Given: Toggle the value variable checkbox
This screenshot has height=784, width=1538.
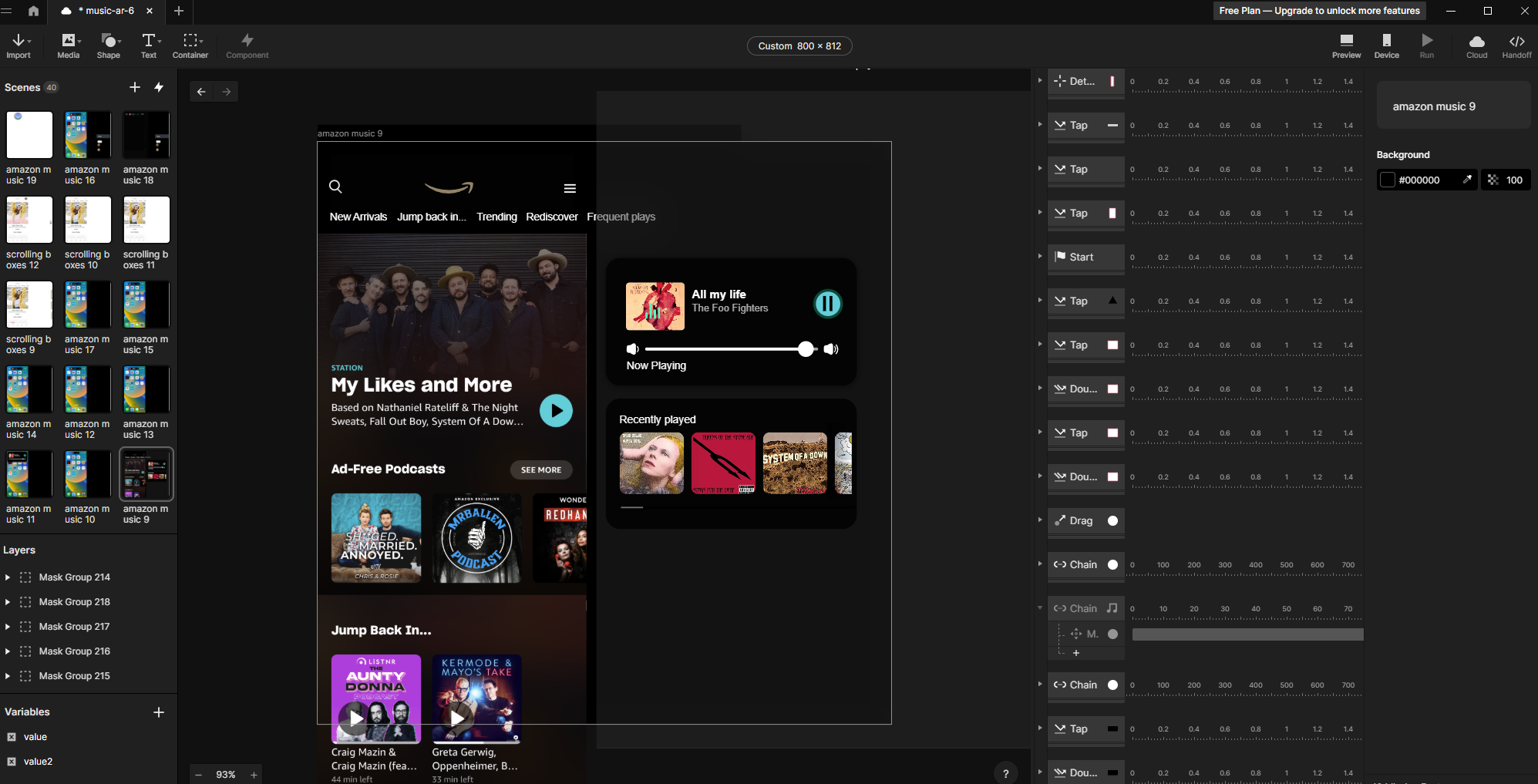Looking at the screenshot, I should 12,737.
